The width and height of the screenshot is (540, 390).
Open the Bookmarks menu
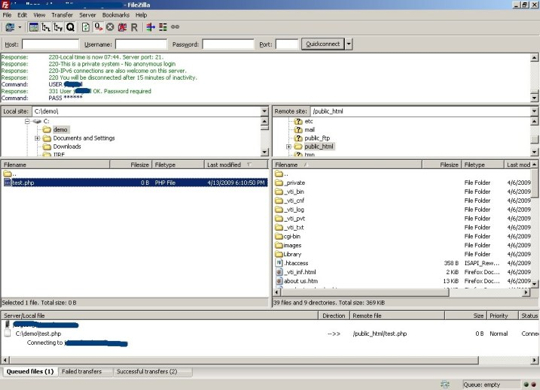tap(116, 15)
